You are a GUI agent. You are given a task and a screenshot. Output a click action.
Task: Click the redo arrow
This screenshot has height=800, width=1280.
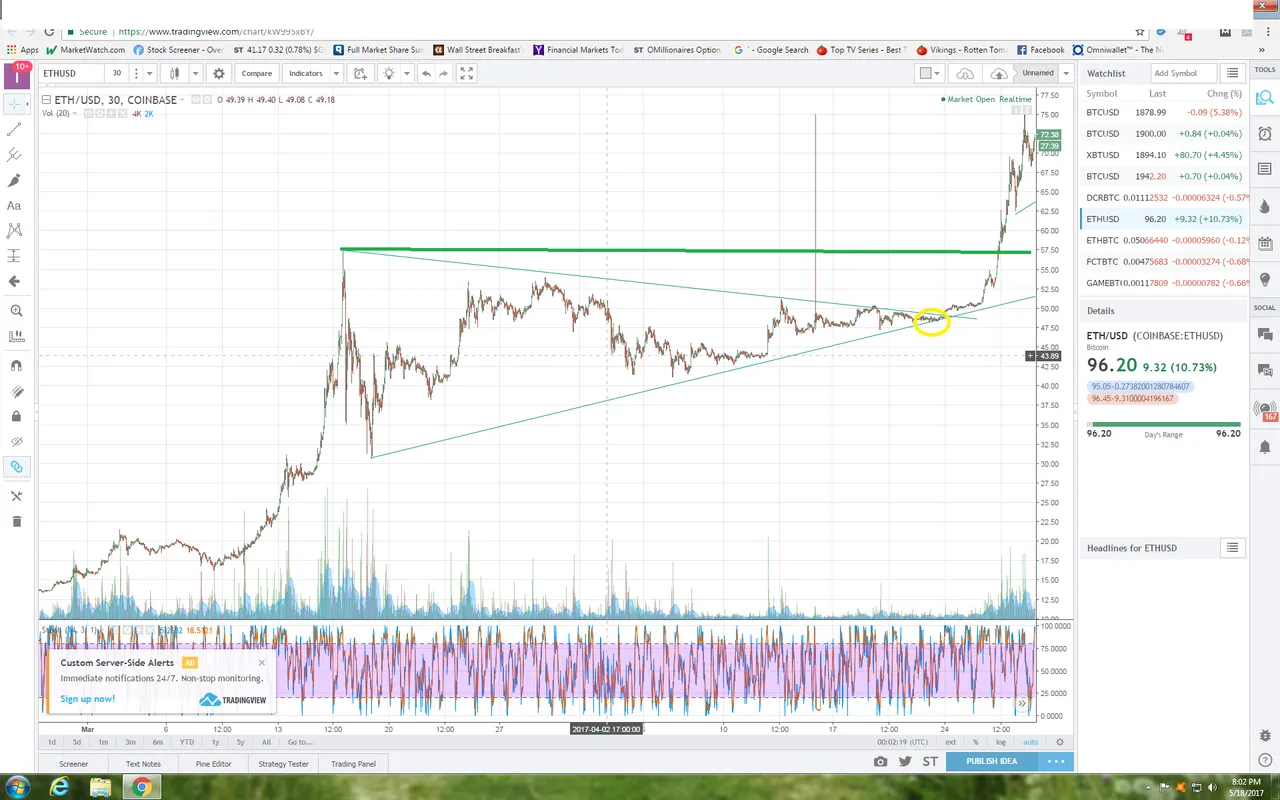pyautogui.click(x=445, y=73)
